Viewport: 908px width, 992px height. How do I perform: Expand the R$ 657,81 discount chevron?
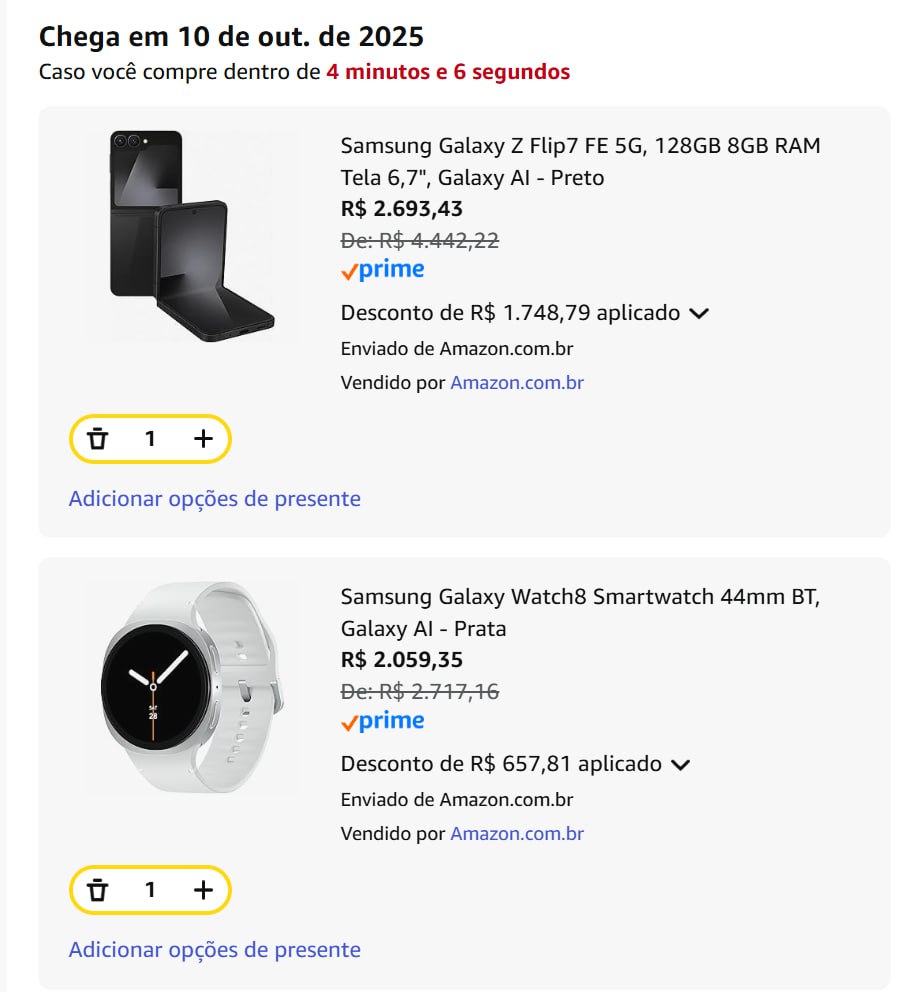pos(680,764)
